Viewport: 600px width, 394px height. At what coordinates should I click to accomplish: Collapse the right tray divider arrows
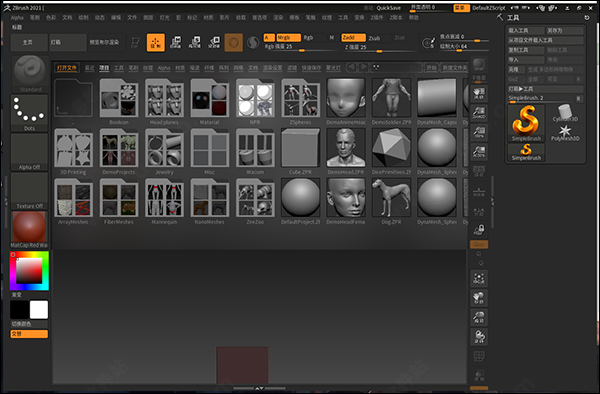[x=492, y=201]
